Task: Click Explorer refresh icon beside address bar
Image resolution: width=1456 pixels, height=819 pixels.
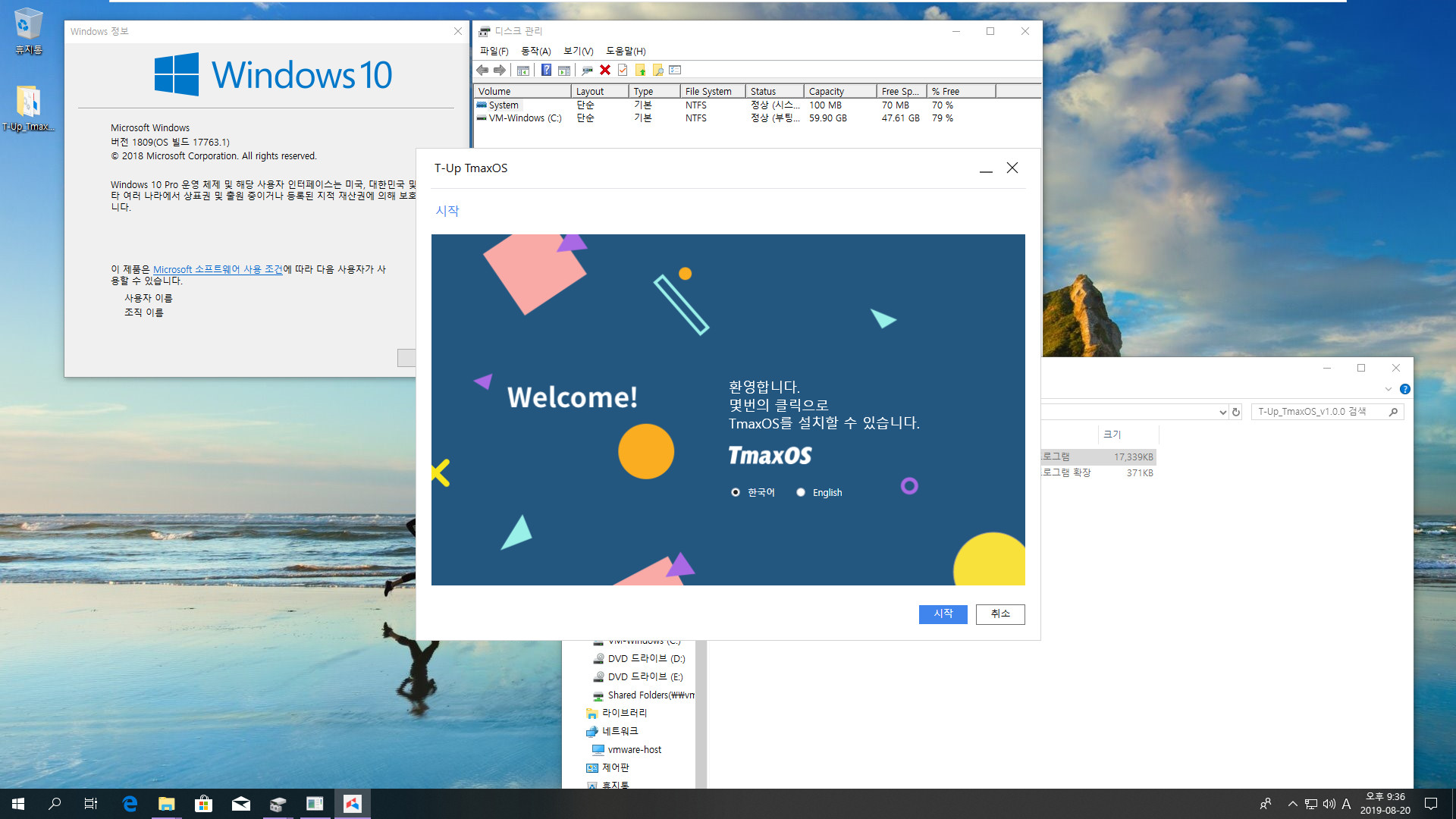Action: tap(1236, 412)
